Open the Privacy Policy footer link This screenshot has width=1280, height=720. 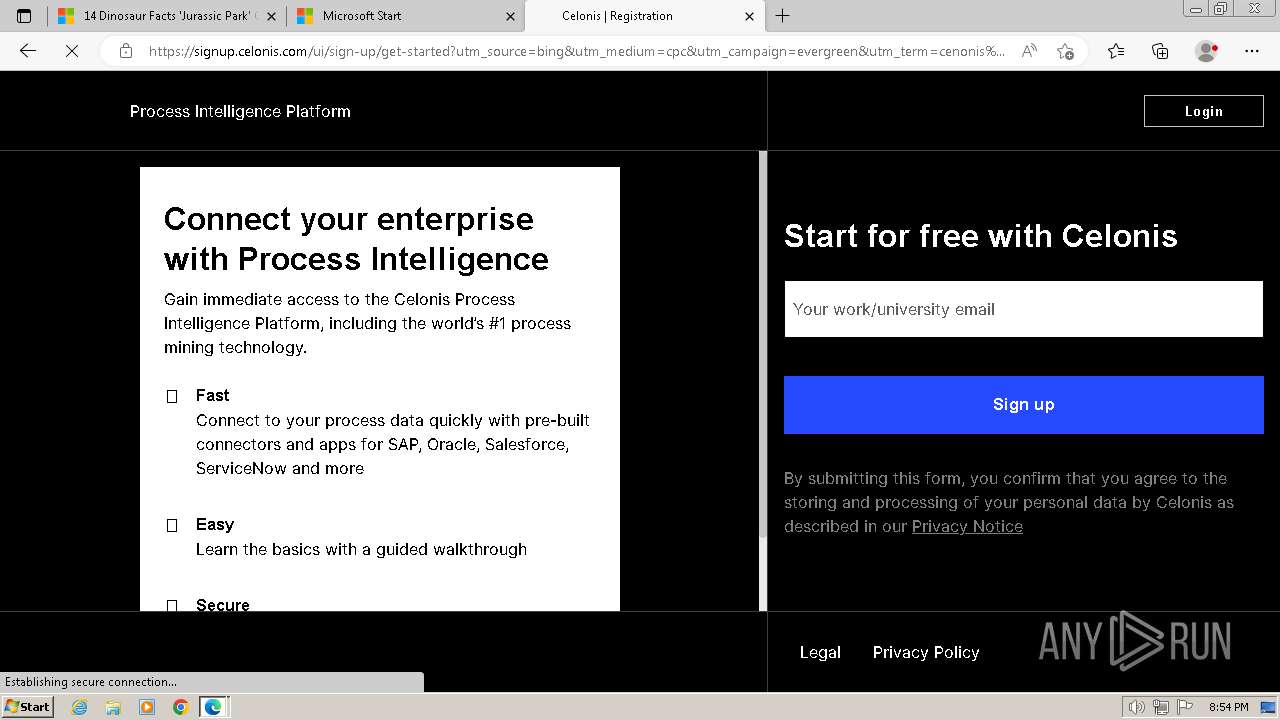926,652
